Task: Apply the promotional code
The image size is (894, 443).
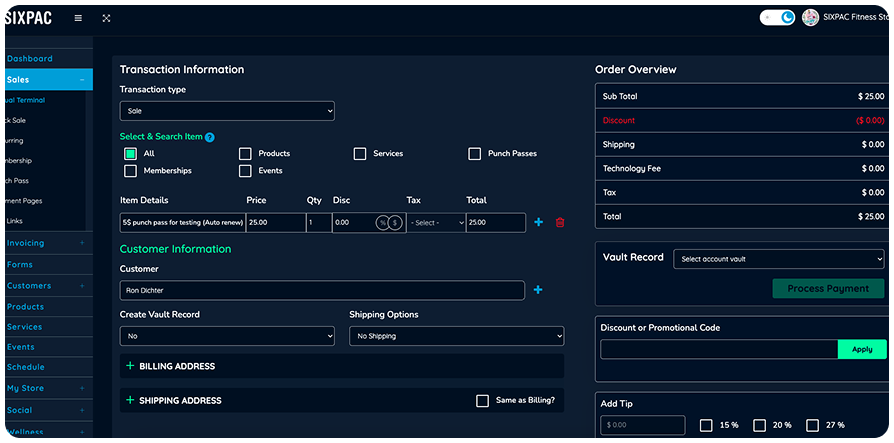Action: click(862, 349)
